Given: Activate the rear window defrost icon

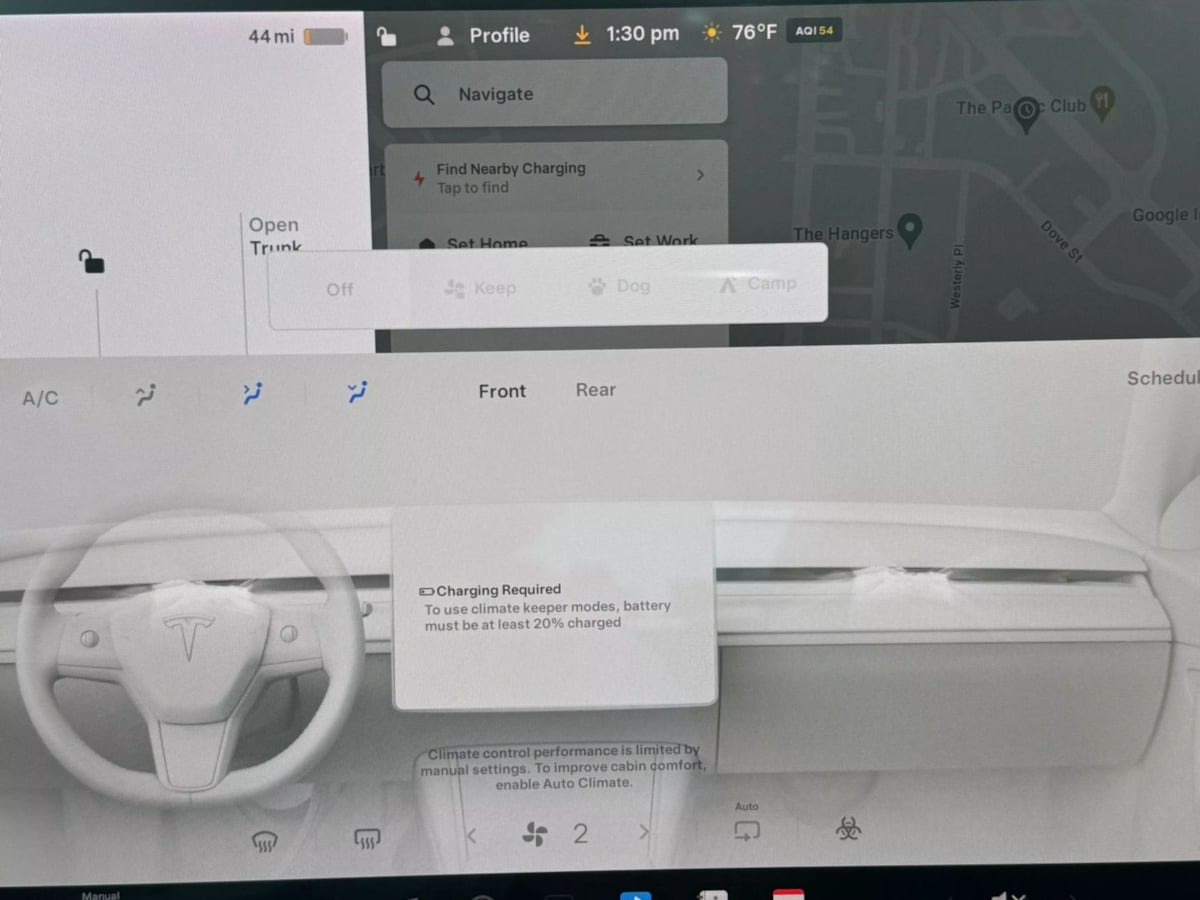Looking at the screenshot, I should tap(367, 840).
